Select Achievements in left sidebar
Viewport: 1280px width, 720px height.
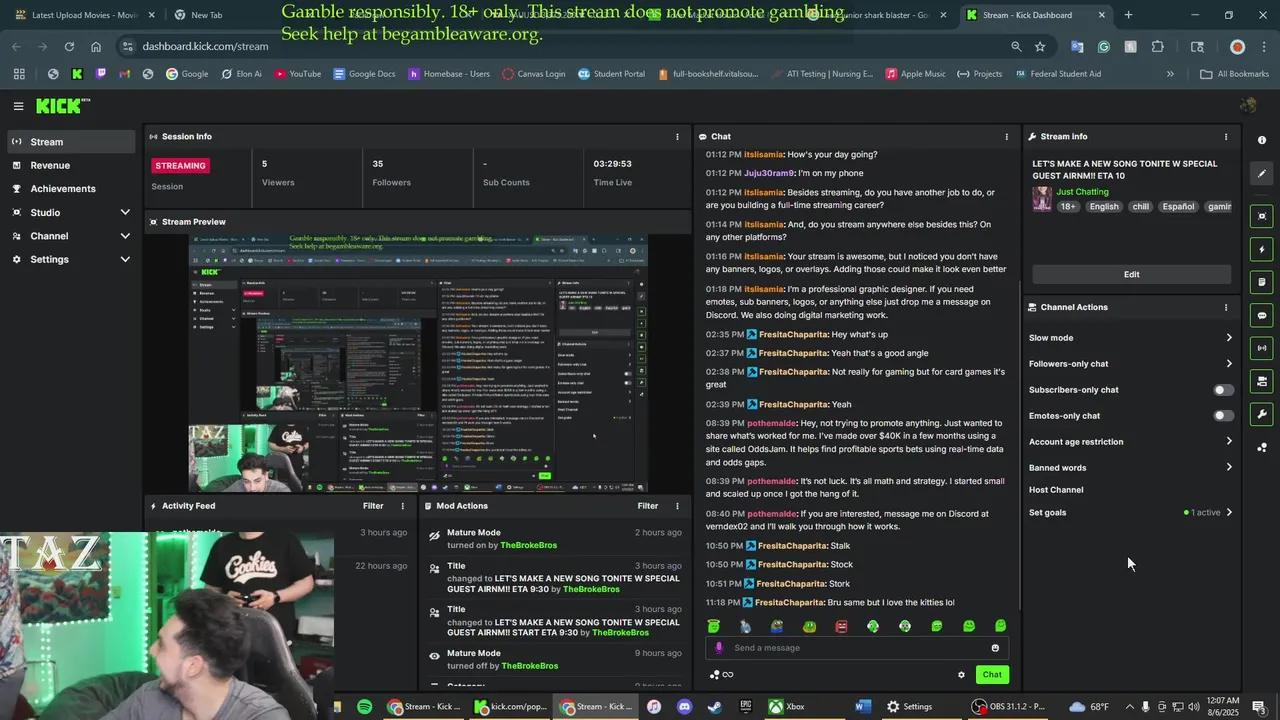coord(70,189)
